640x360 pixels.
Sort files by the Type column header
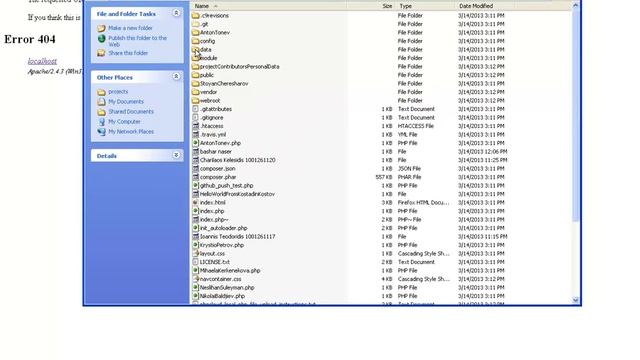(424, 6)
